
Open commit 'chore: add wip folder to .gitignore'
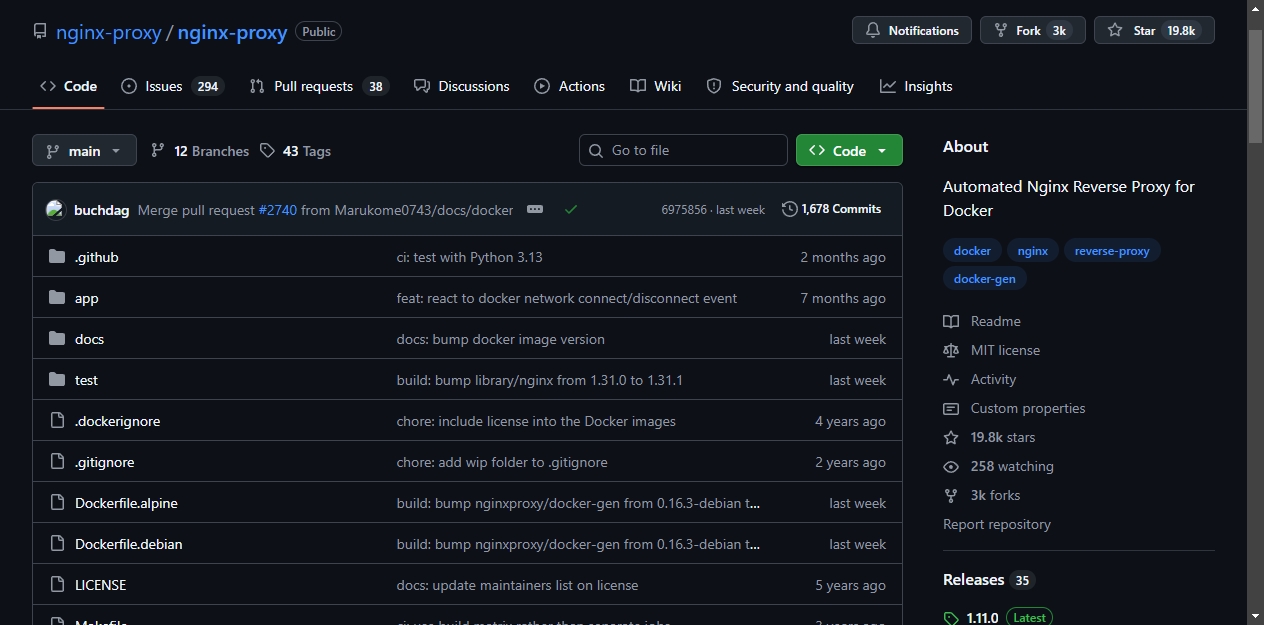[502, 462]
